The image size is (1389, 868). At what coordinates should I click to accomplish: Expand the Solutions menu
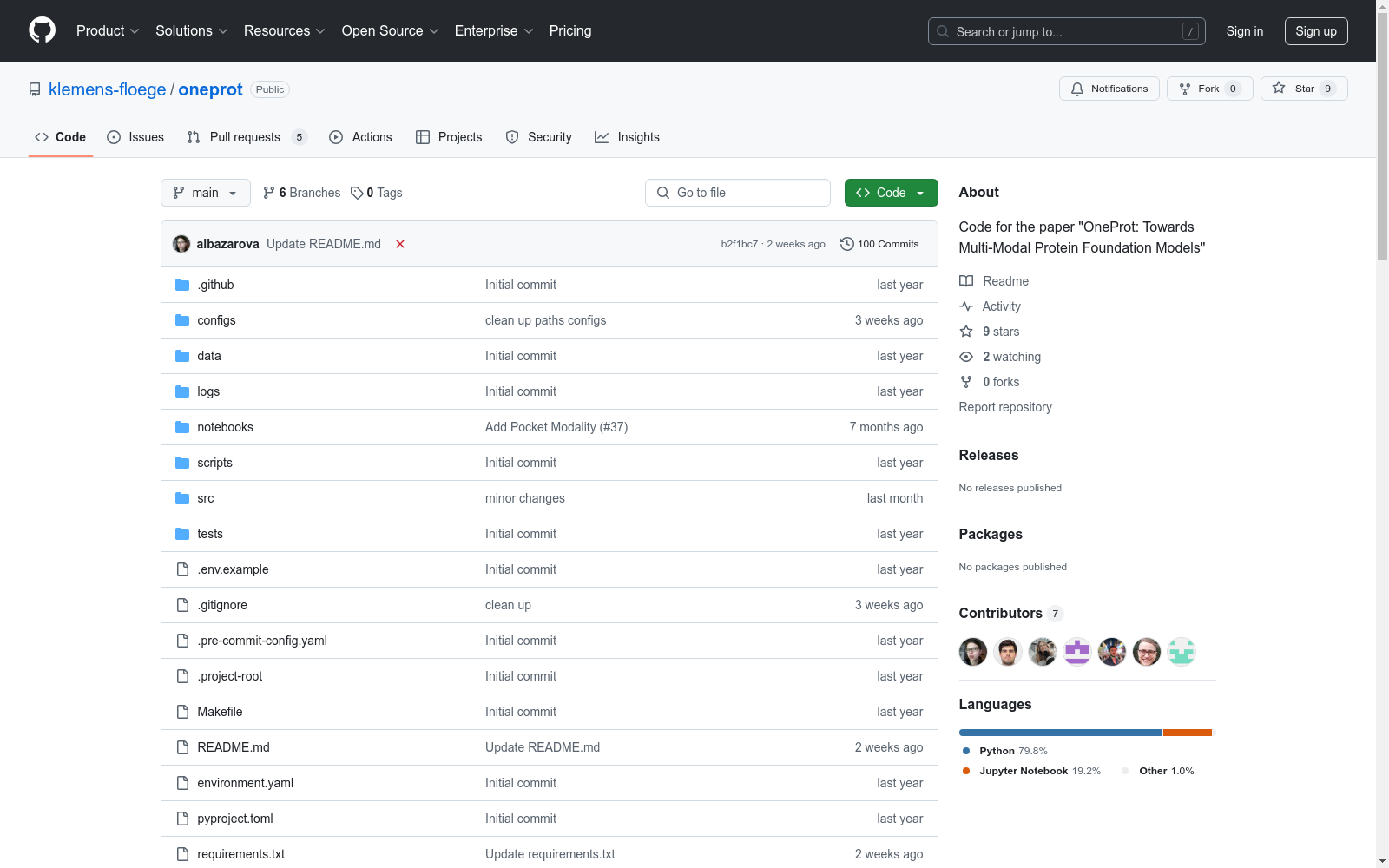(192, 30)
